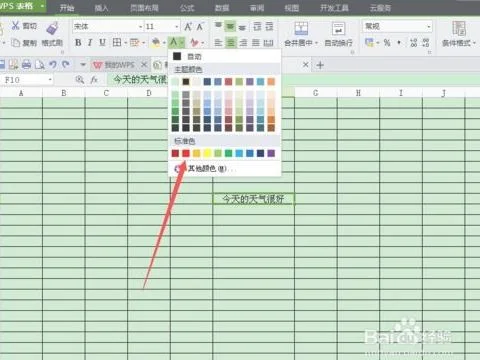Open the Review (审阅) ribbon tab
Viewport: 480px width, 360px height.
click(257, 8)
